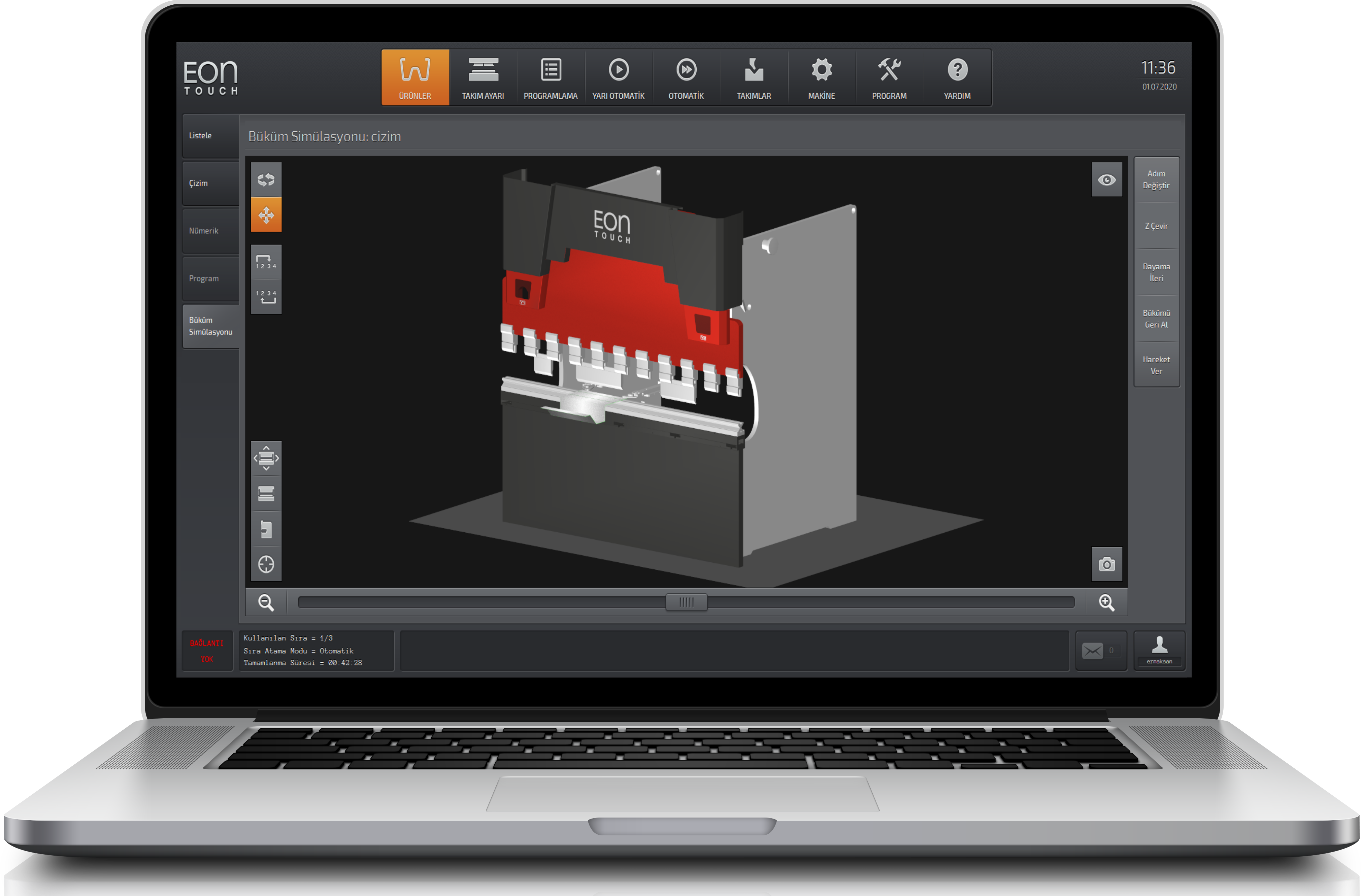
Task: Take a snapshot with camera icon
Action: [1106, 564]
